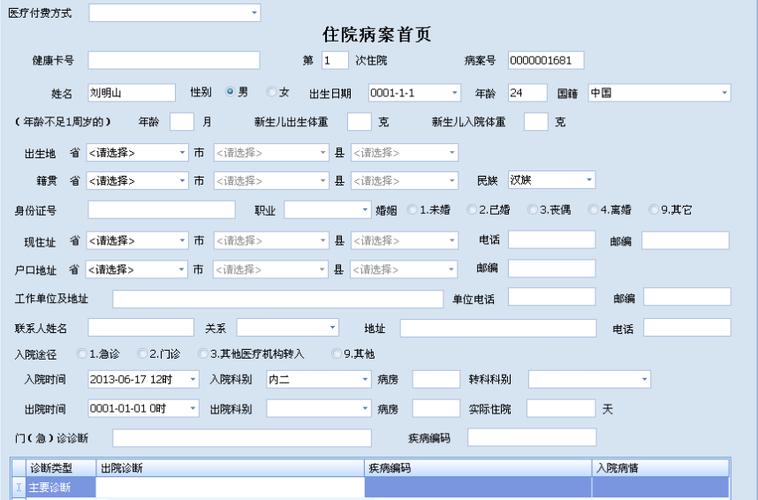Select admission route 3.其他医疗机构转入
Viewport: 758px width, 500px height.
(x=203, y=354)
